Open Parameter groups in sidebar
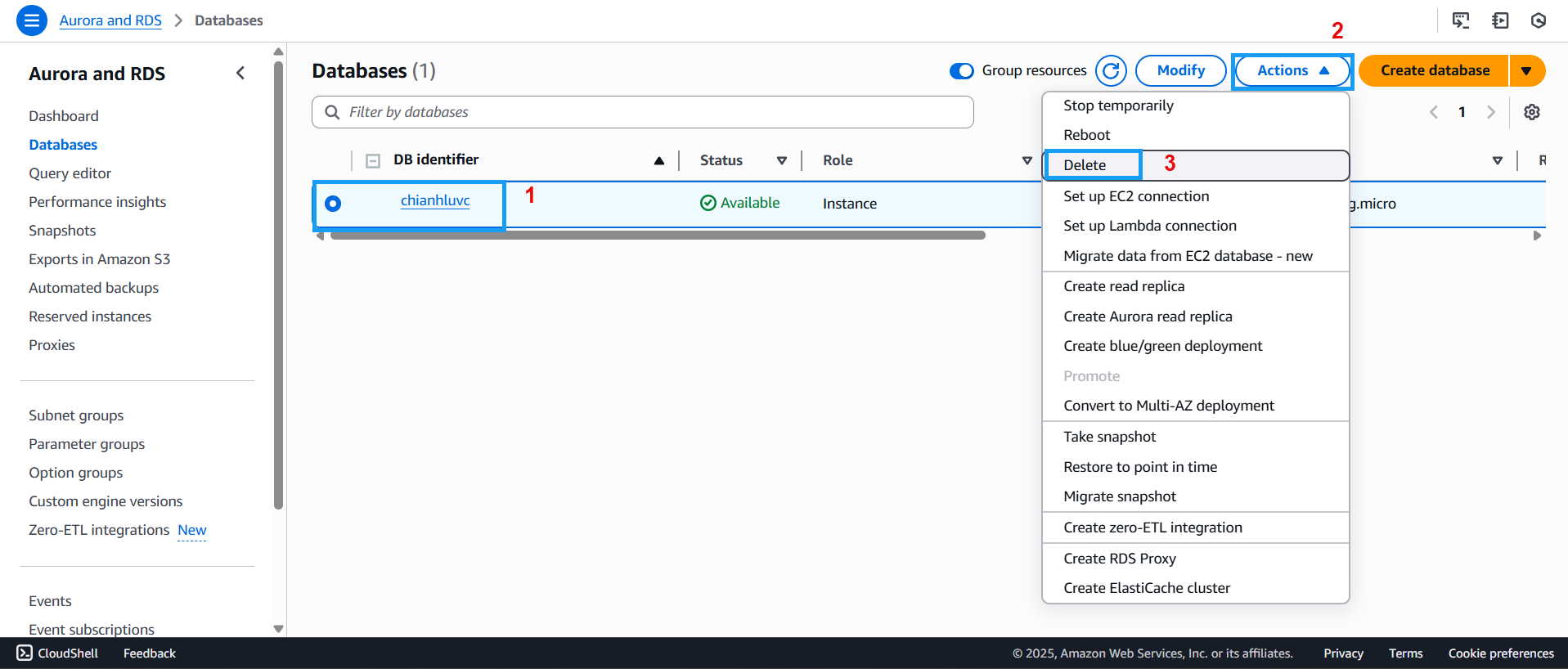Image resolution: width=1568 pixels, height=669 pixels. pos(87,444)
